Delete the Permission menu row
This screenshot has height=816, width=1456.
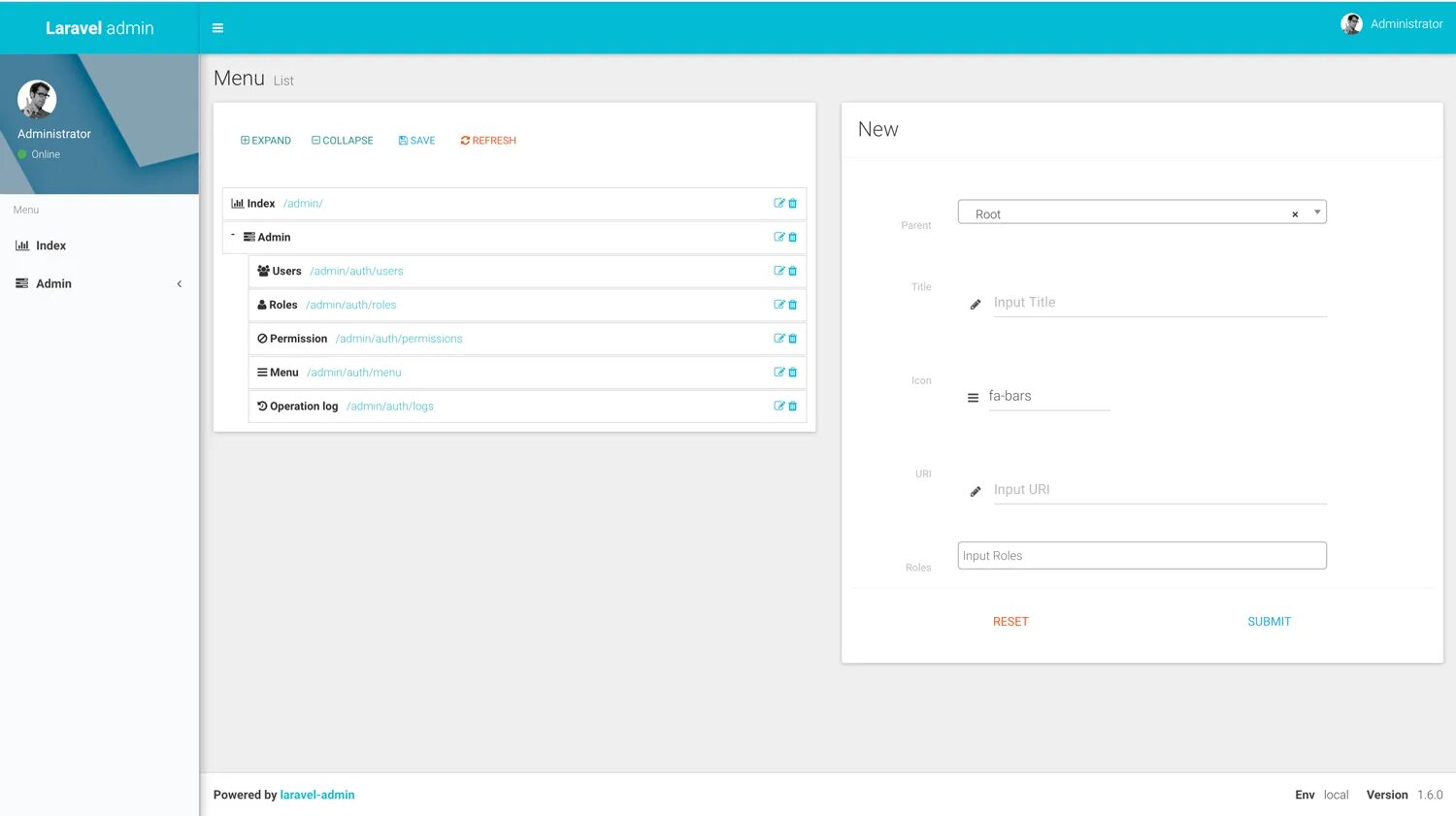(792, 339)
